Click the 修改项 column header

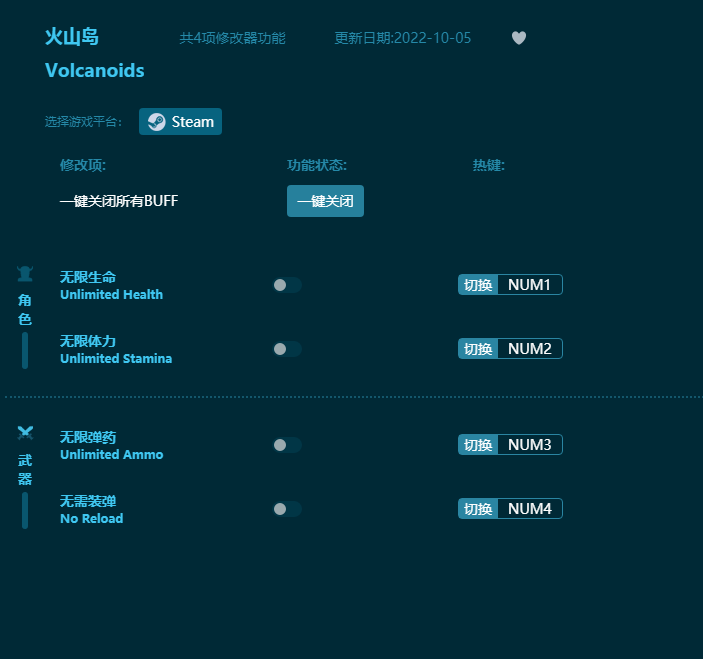[x=83, y=165]
